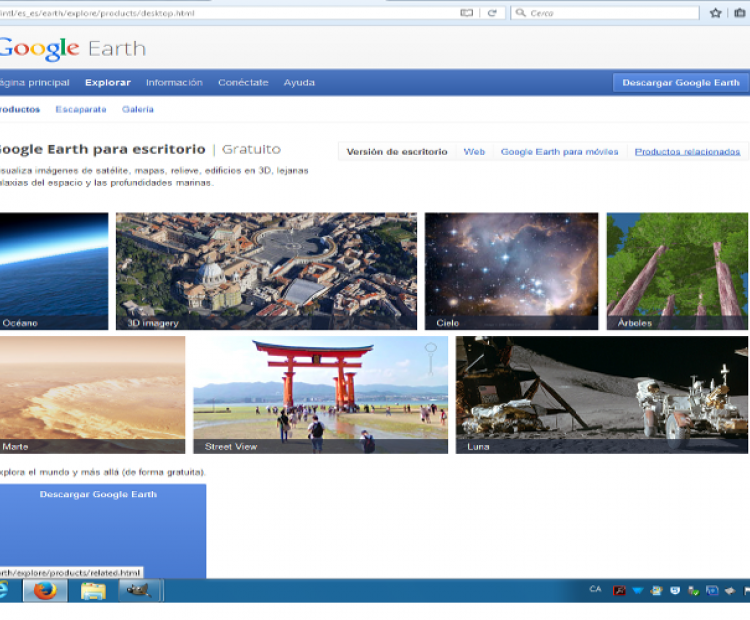Click the Action Center flag icon
Screen dimensions: 750x620
coord(747,591)
